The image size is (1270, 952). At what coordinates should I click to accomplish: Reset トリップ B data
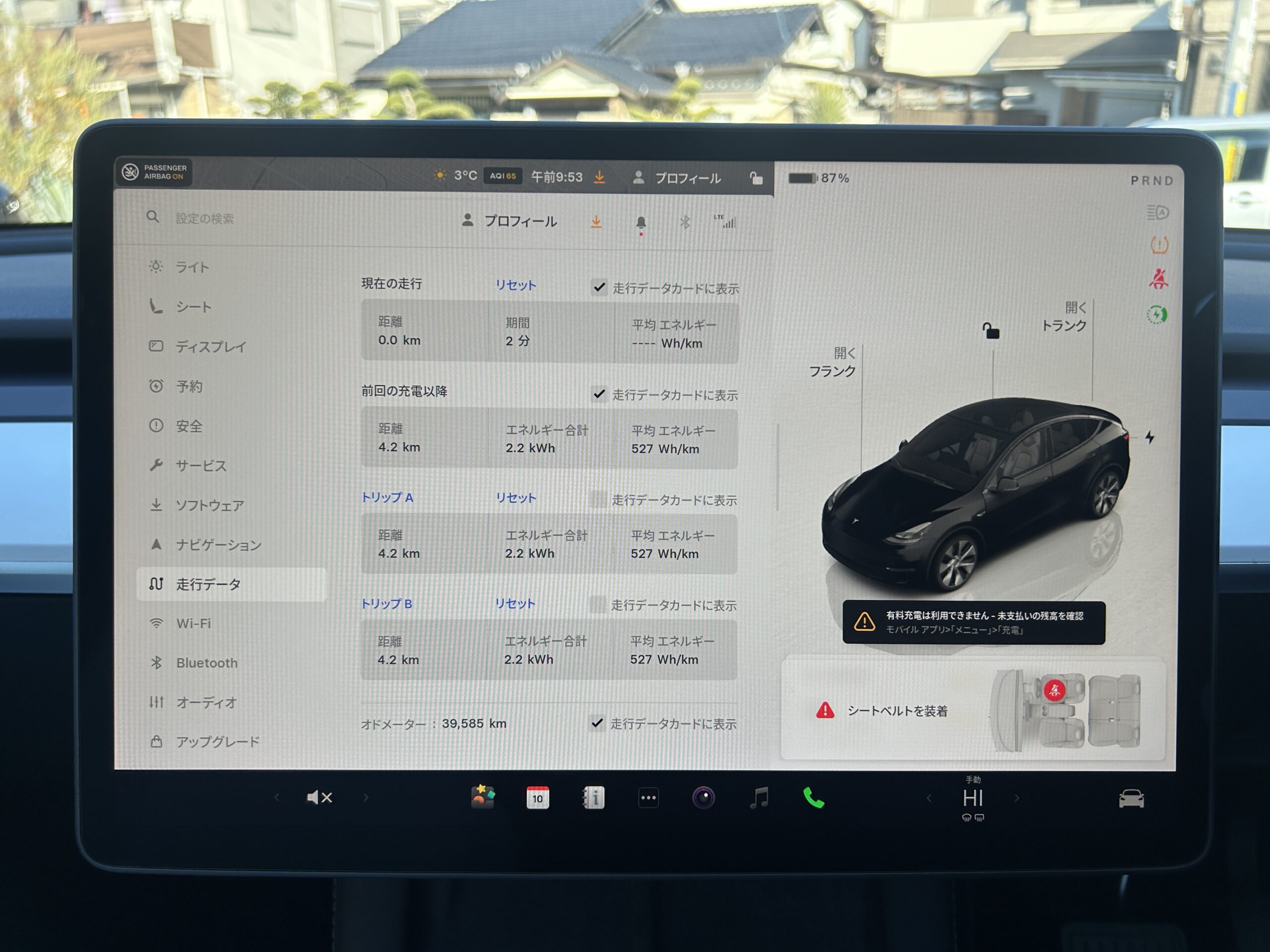tap(514, 604)
